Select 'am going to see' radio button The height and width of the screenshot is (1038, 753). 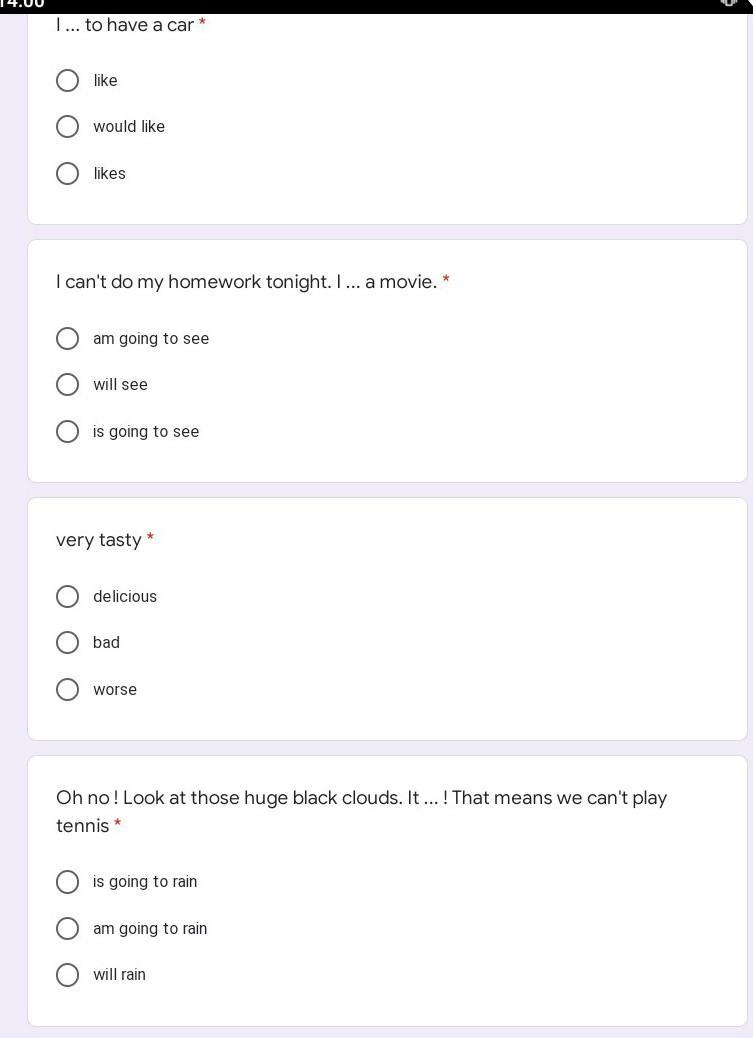(68, 339)
